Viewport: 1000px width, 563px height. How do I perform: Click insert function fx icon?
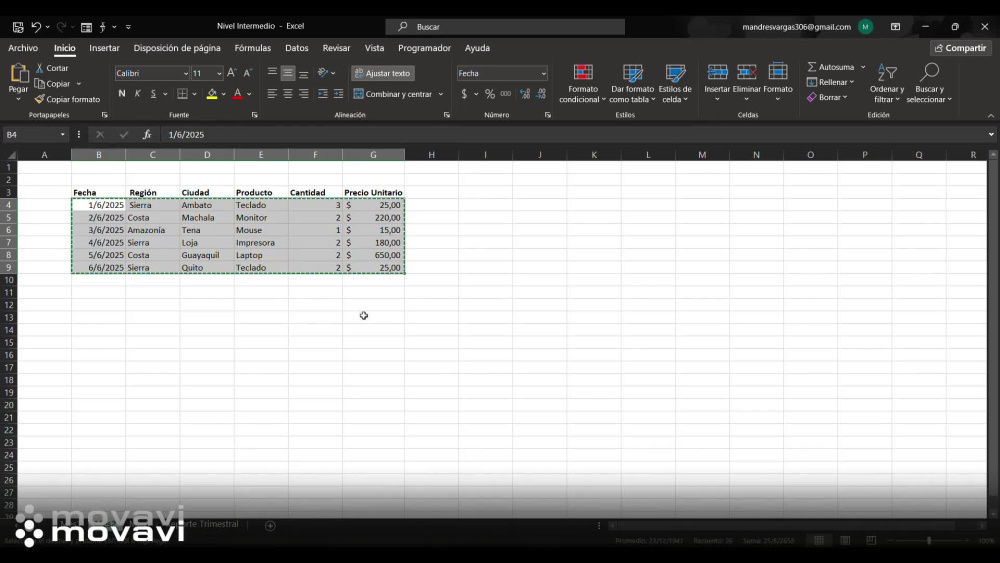tap(147, 135)
